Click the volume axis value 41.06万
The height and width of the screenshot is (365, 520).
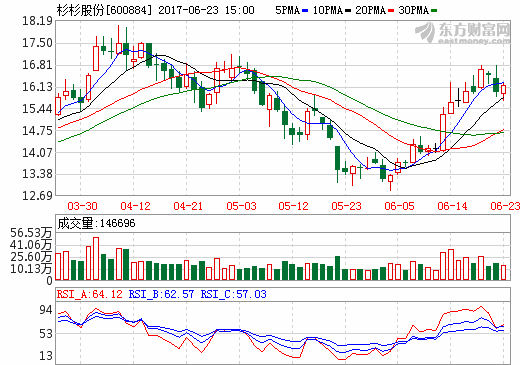31,245
